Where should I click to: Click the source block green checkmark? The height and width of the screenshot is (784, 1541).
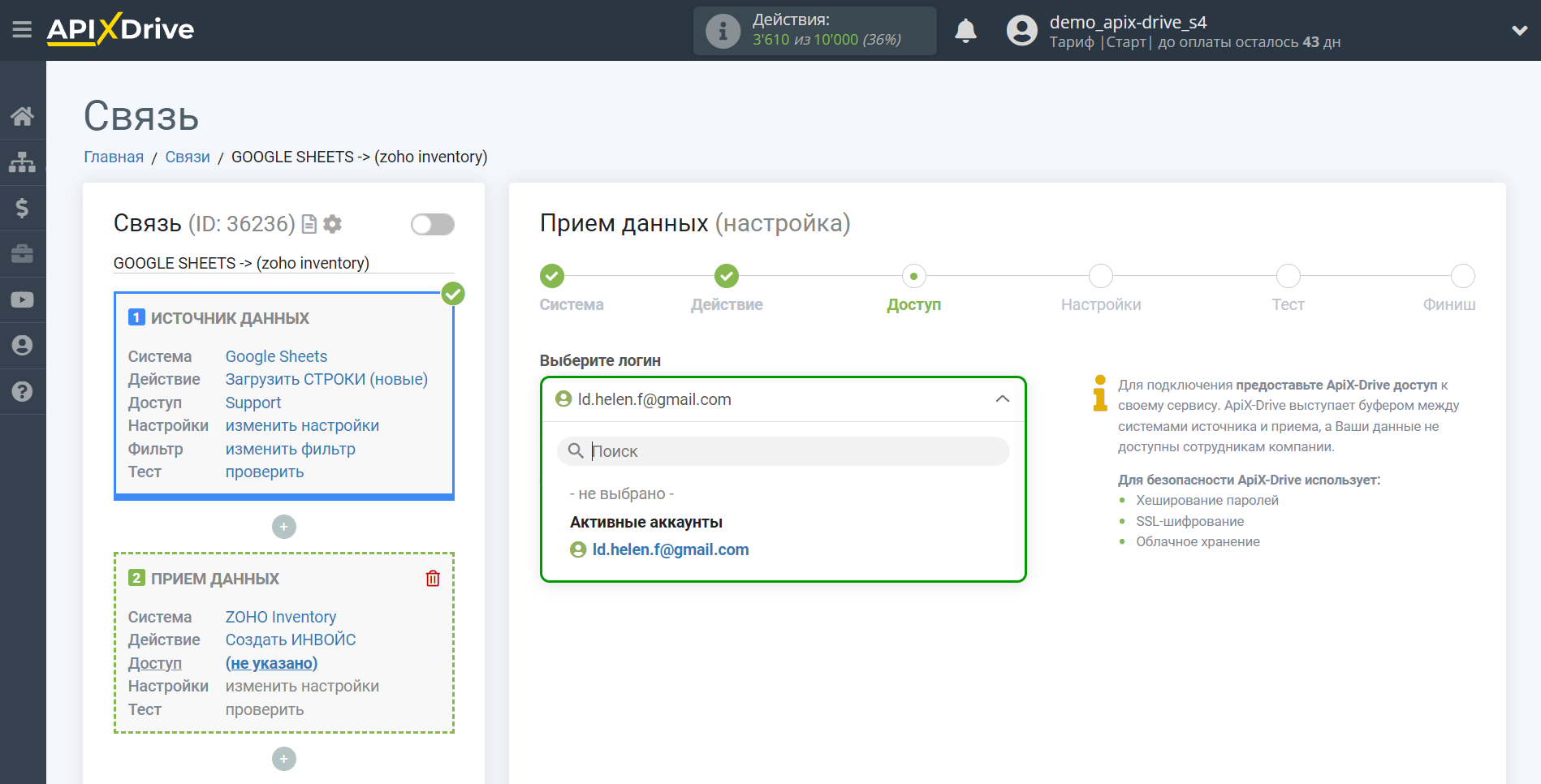coord(453,293)
